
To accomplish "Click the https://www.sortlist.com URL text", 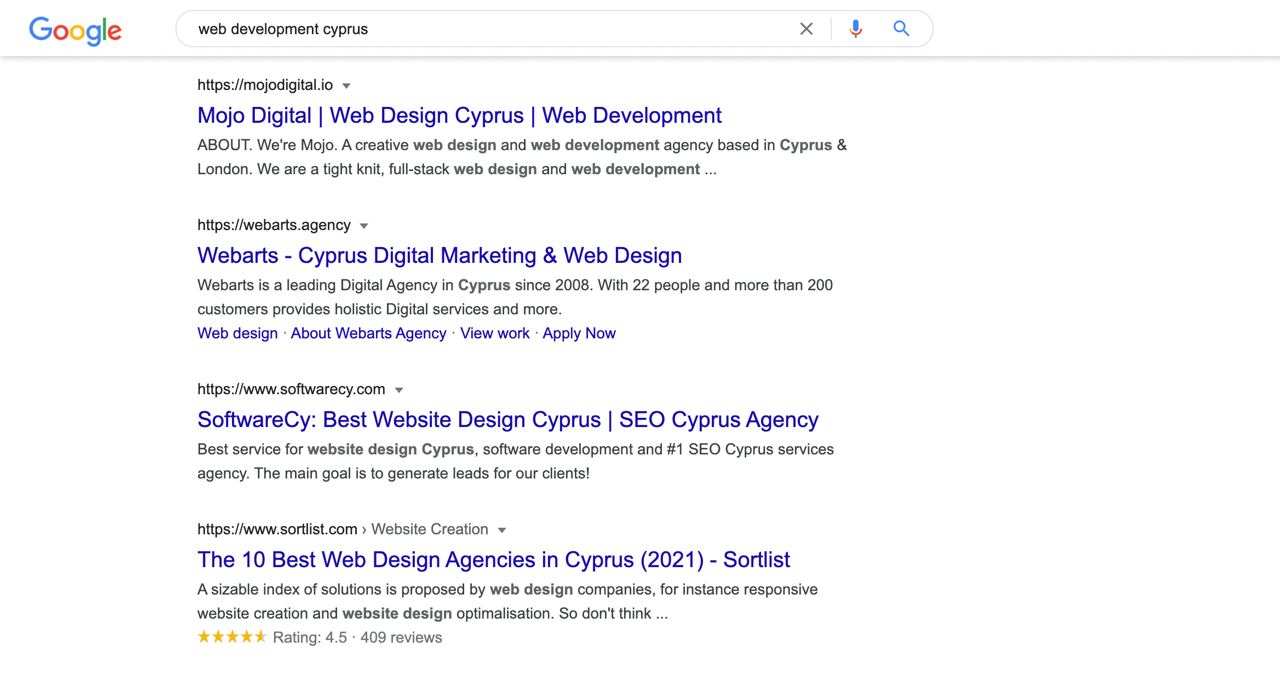I will click(x=277, y=529).
